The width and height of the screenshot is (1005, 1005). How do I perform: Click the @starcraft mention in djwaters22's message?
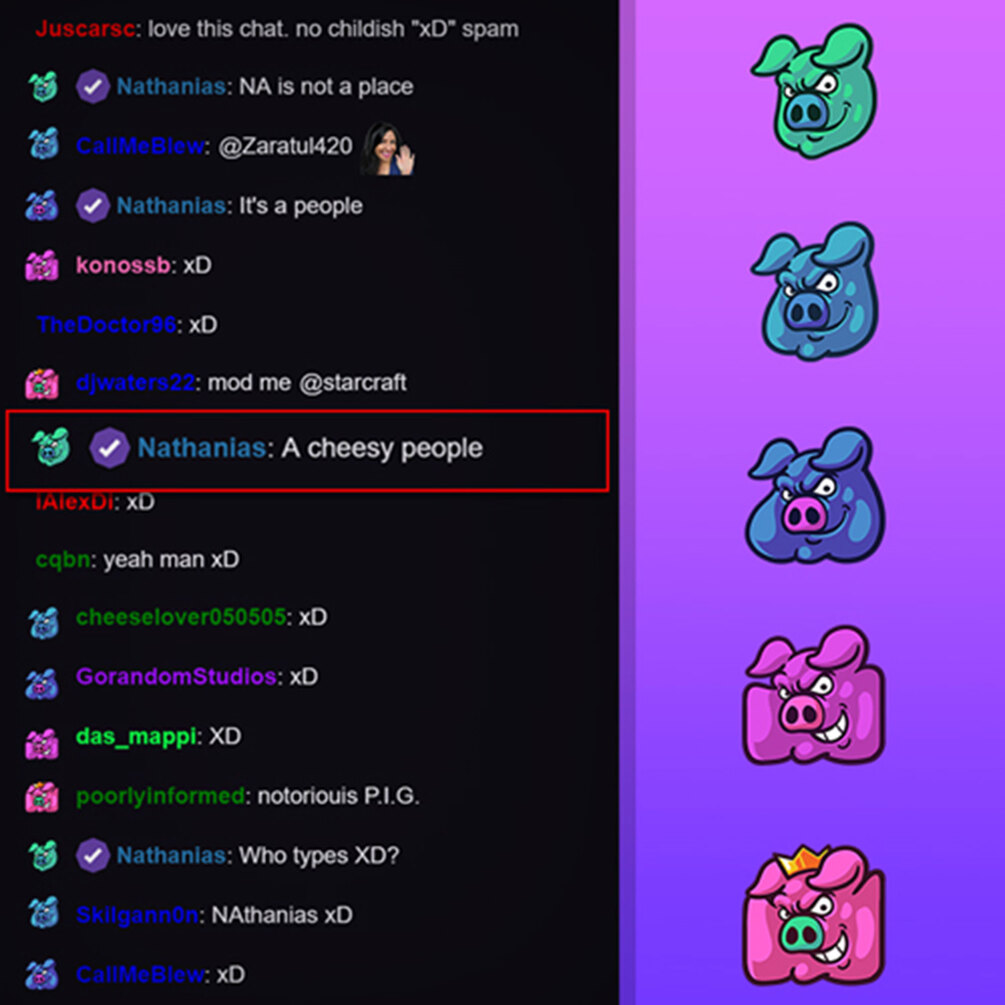click(x=353, y=383)
